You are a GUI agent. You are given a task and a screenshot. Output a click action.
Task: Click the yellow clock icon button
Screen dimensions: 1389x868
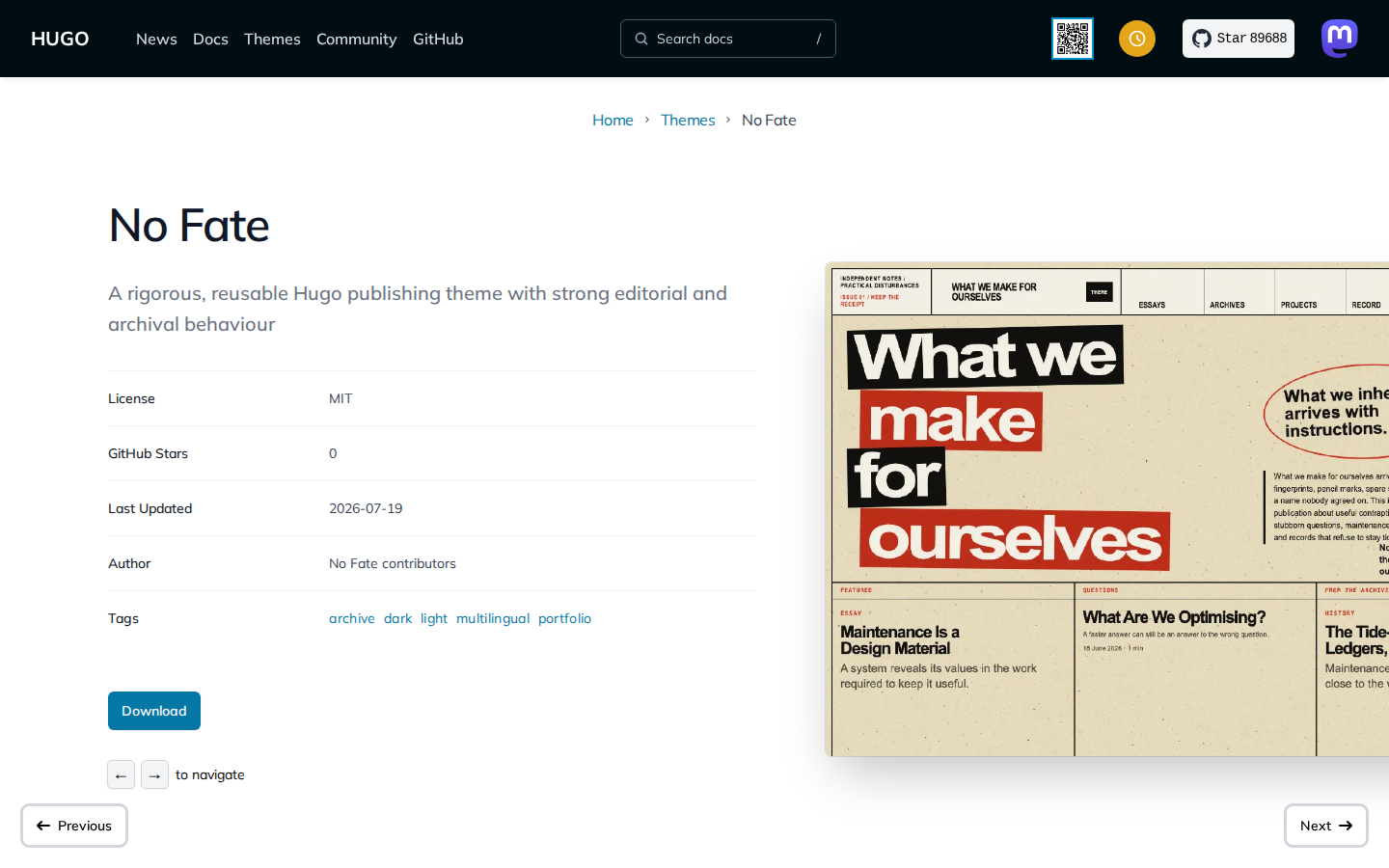tap(1137, 39)
